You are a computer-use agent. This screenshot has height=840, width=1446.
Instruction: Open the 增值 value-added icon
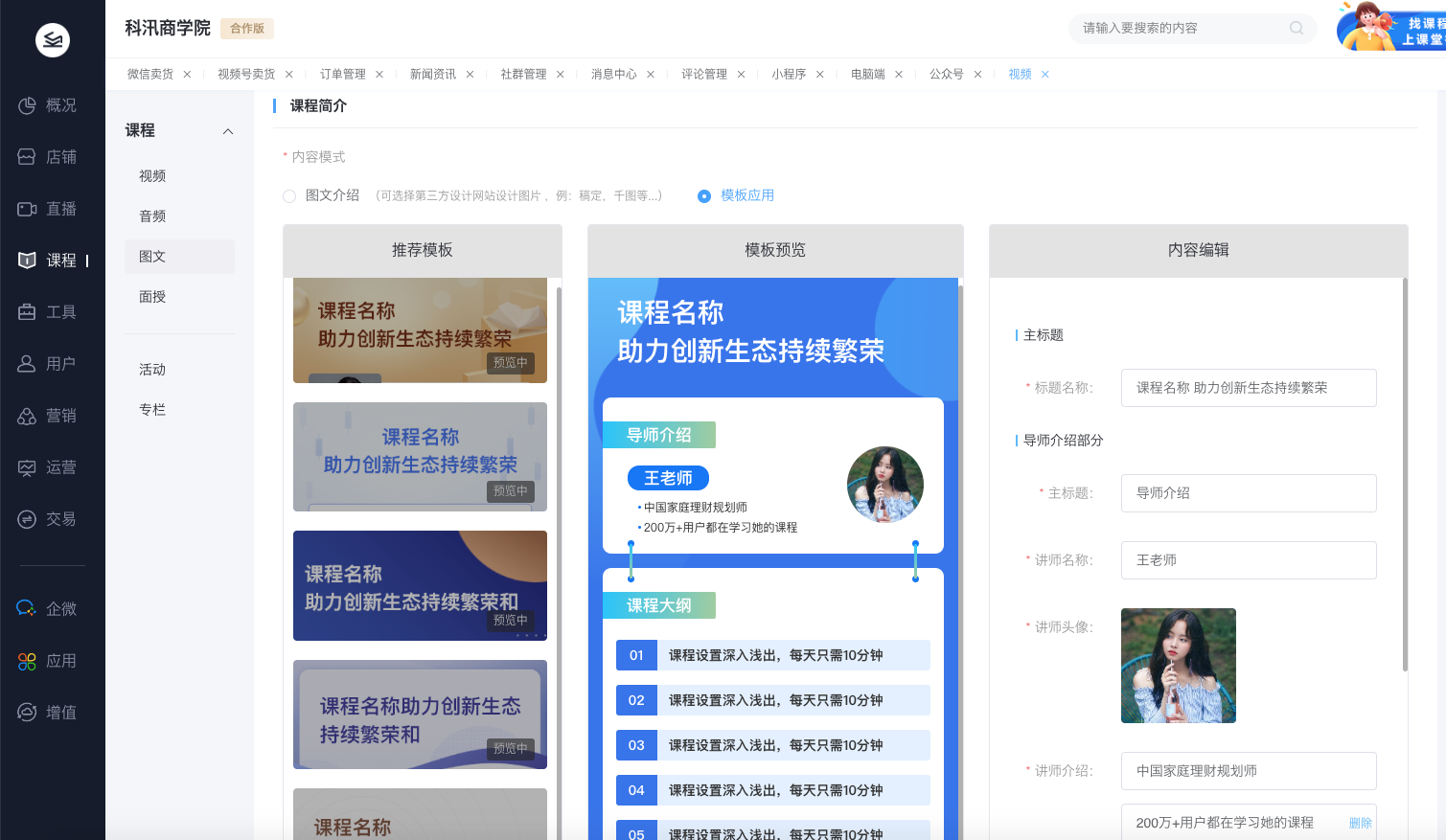coord(27,713)
